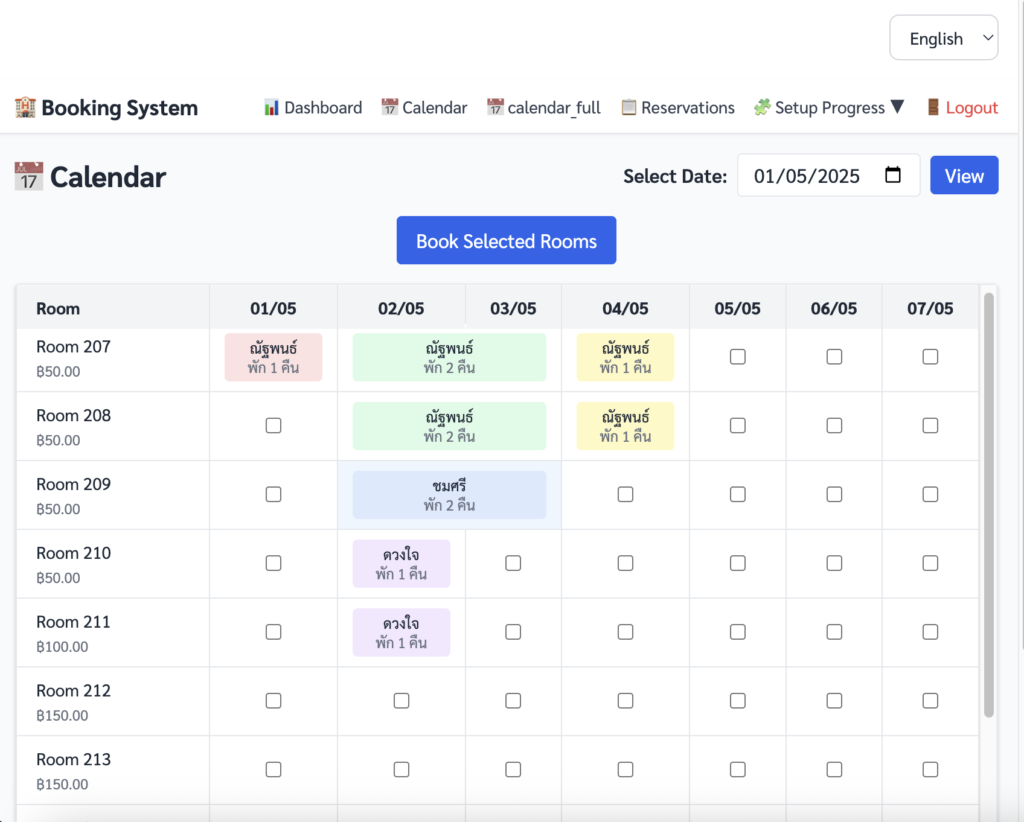This screenshot has width=1024, height=822.
Task: Click the bar chart icon beside Dashboard
Action: (271, 108)
